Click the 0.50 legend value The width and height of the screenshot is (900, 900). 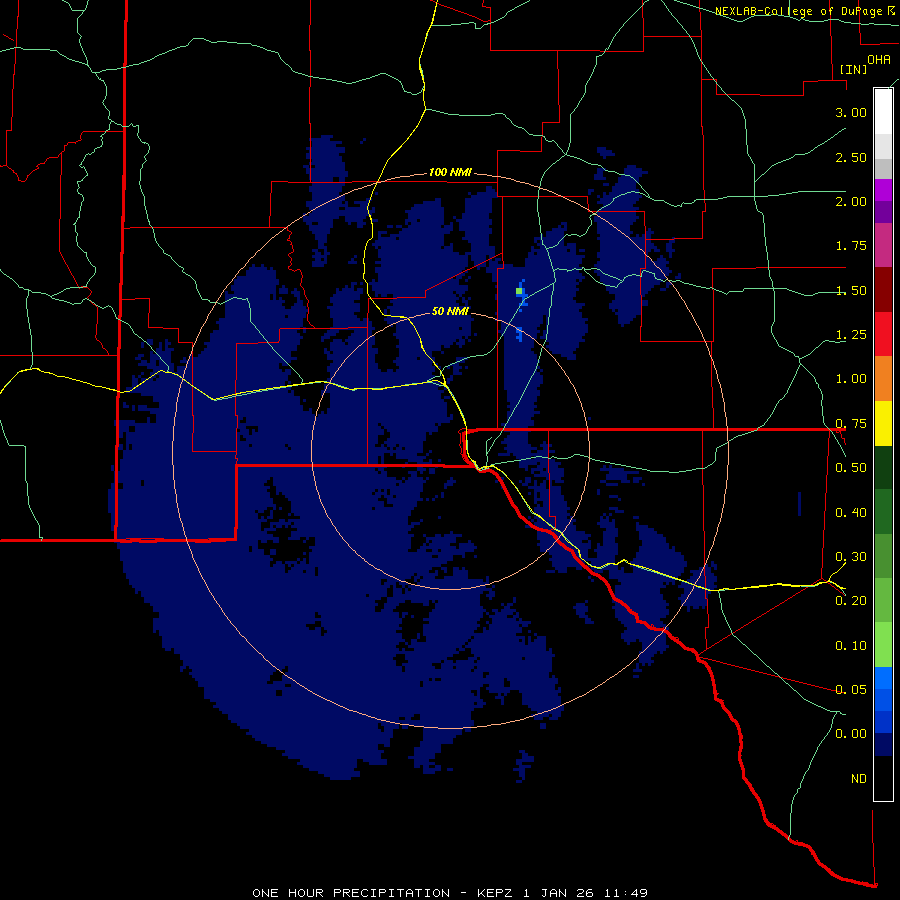click(851, 467)
